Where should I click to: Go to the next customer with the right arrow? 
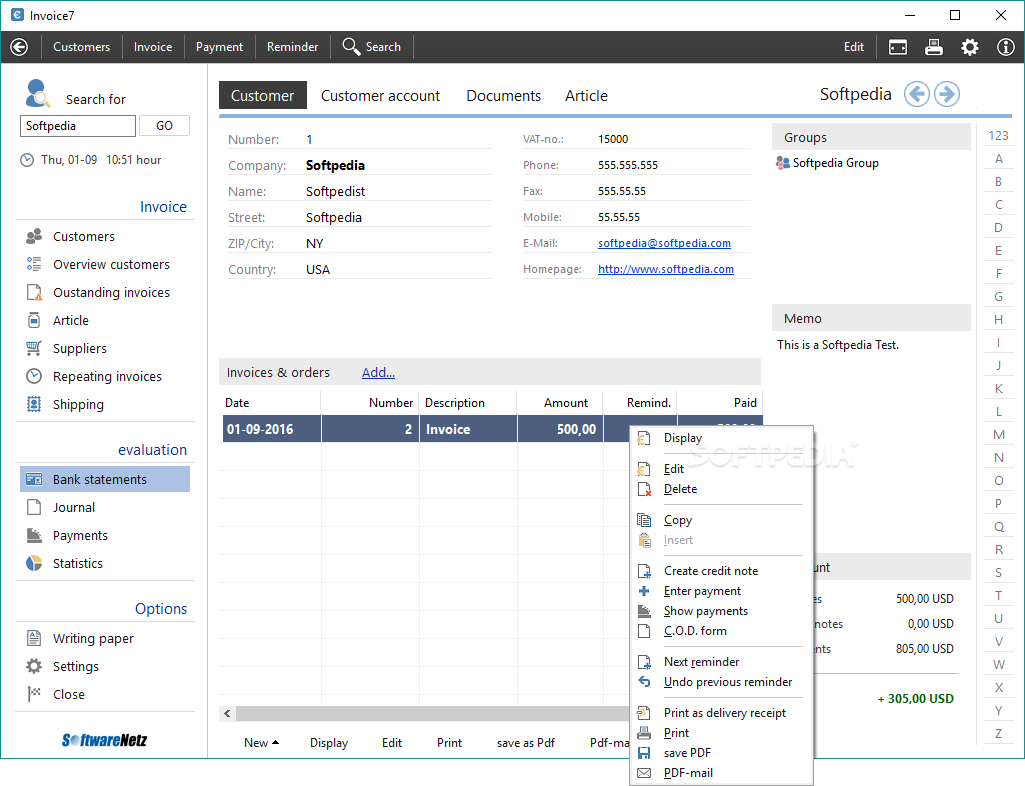(947, 94)
